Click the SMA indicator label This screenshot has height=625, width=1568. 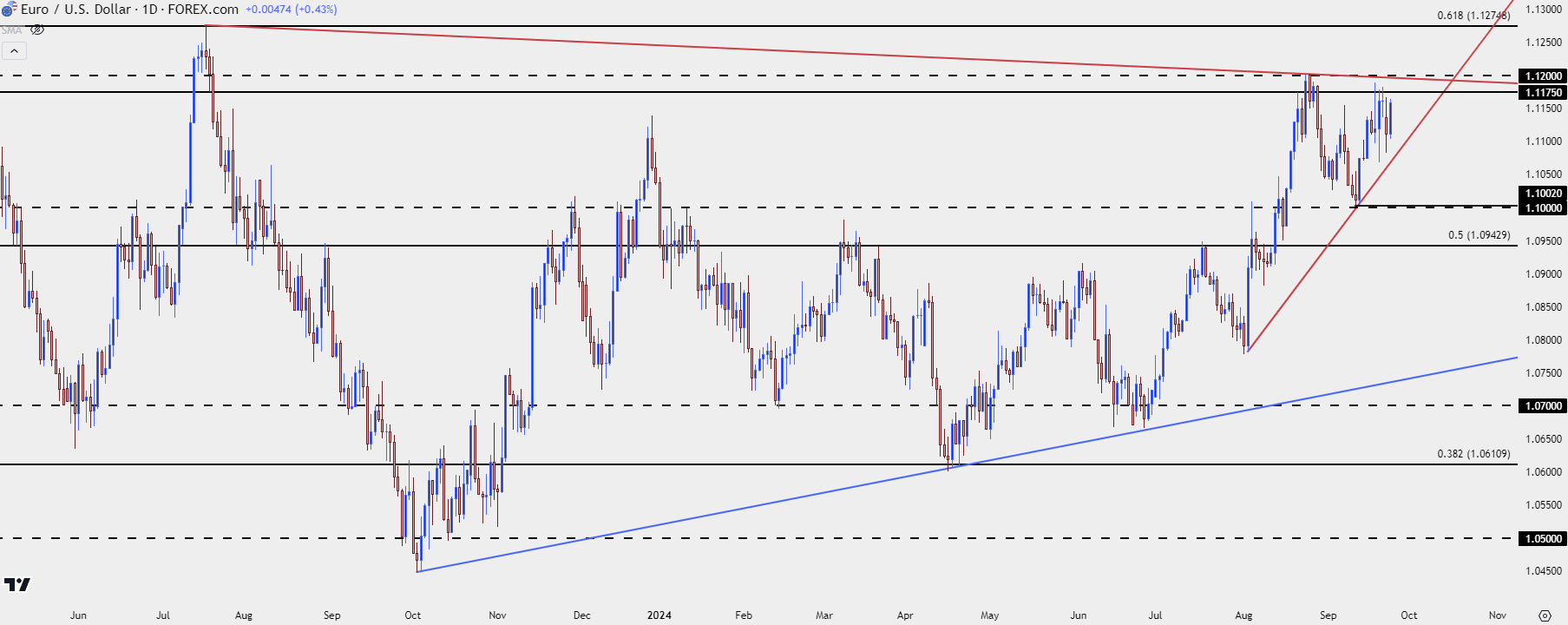click(11, 30)
